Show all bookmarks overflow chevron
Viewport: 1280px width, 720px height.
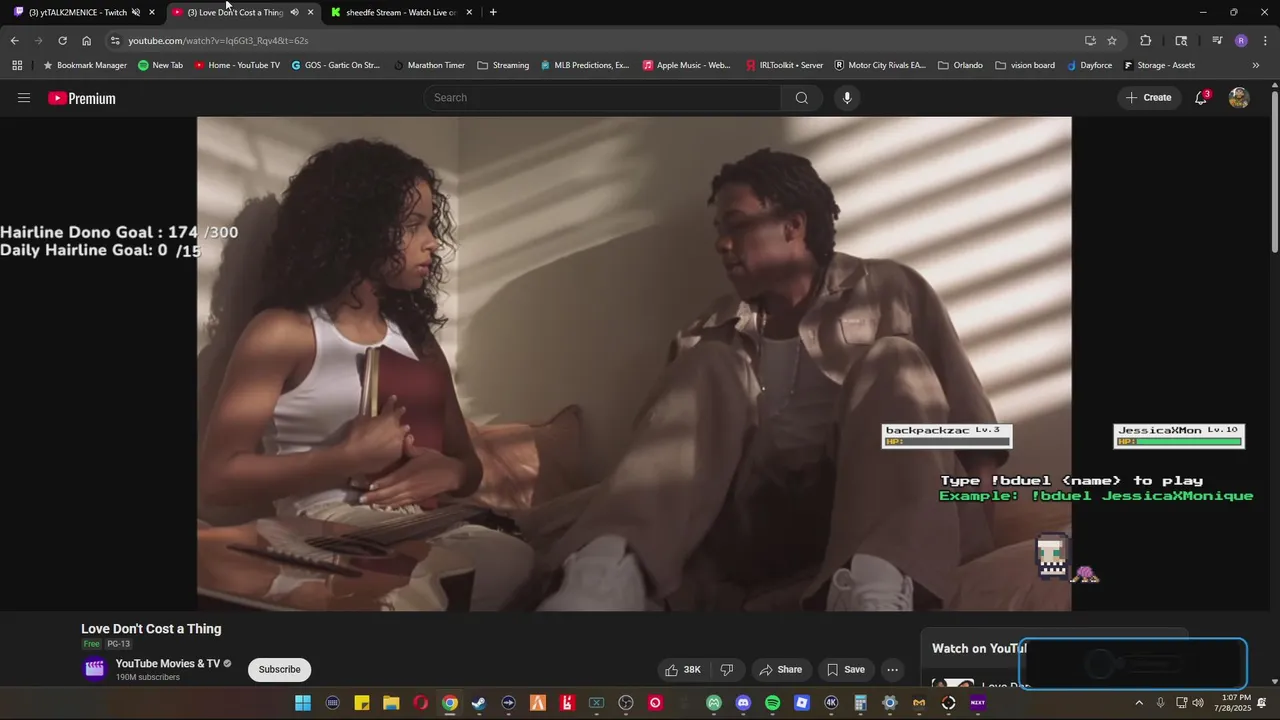pos(1256,65)
